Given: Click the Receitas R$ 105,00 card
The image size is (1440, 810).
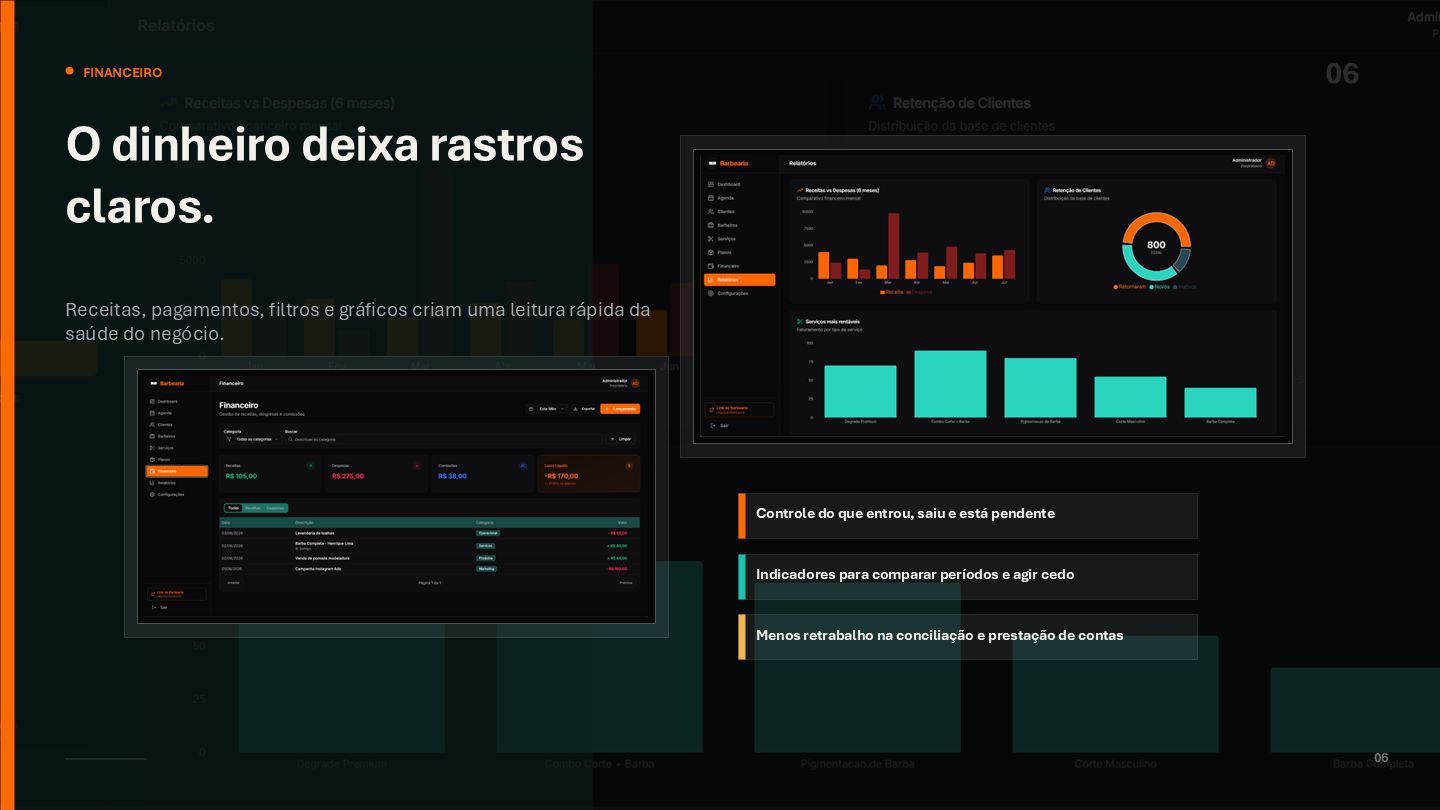Looking at the screenshot, I should 268,474.
